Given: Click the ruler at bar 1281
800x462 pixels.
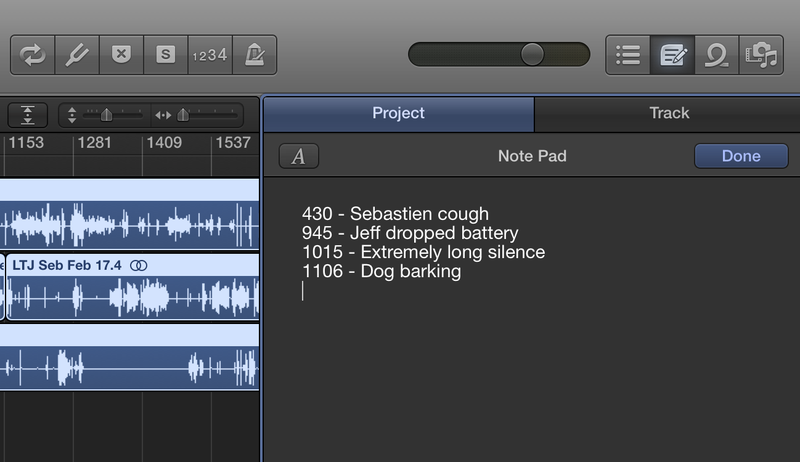Looking at the screenshot, I should (94, 143).
